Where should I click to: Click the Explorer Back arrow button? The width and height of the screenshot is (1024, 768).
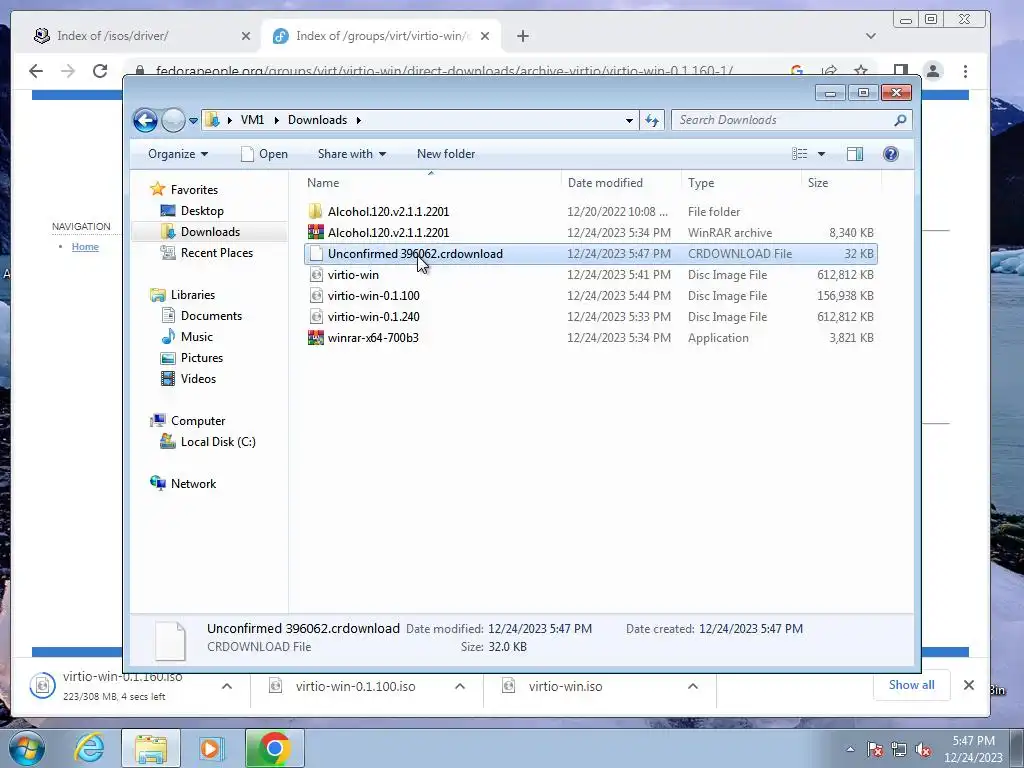[x=145, y=120]
